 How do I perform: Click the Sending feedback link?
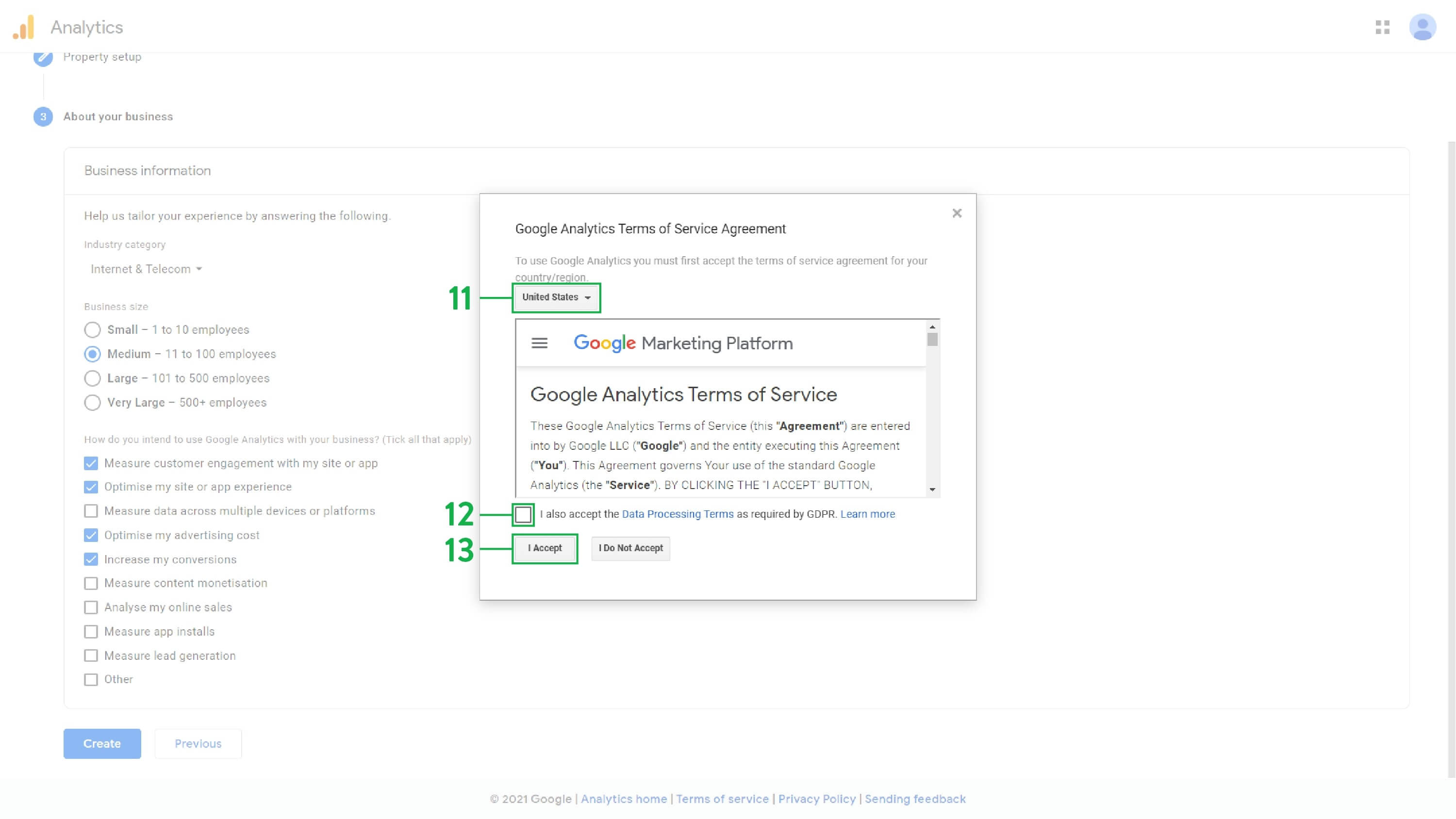915,799
